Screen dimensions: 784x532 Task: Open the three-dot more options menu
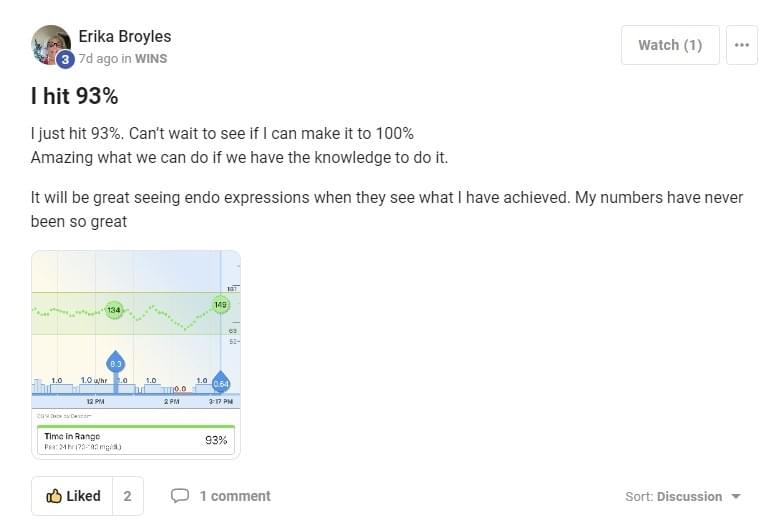(x=741, y=45)
